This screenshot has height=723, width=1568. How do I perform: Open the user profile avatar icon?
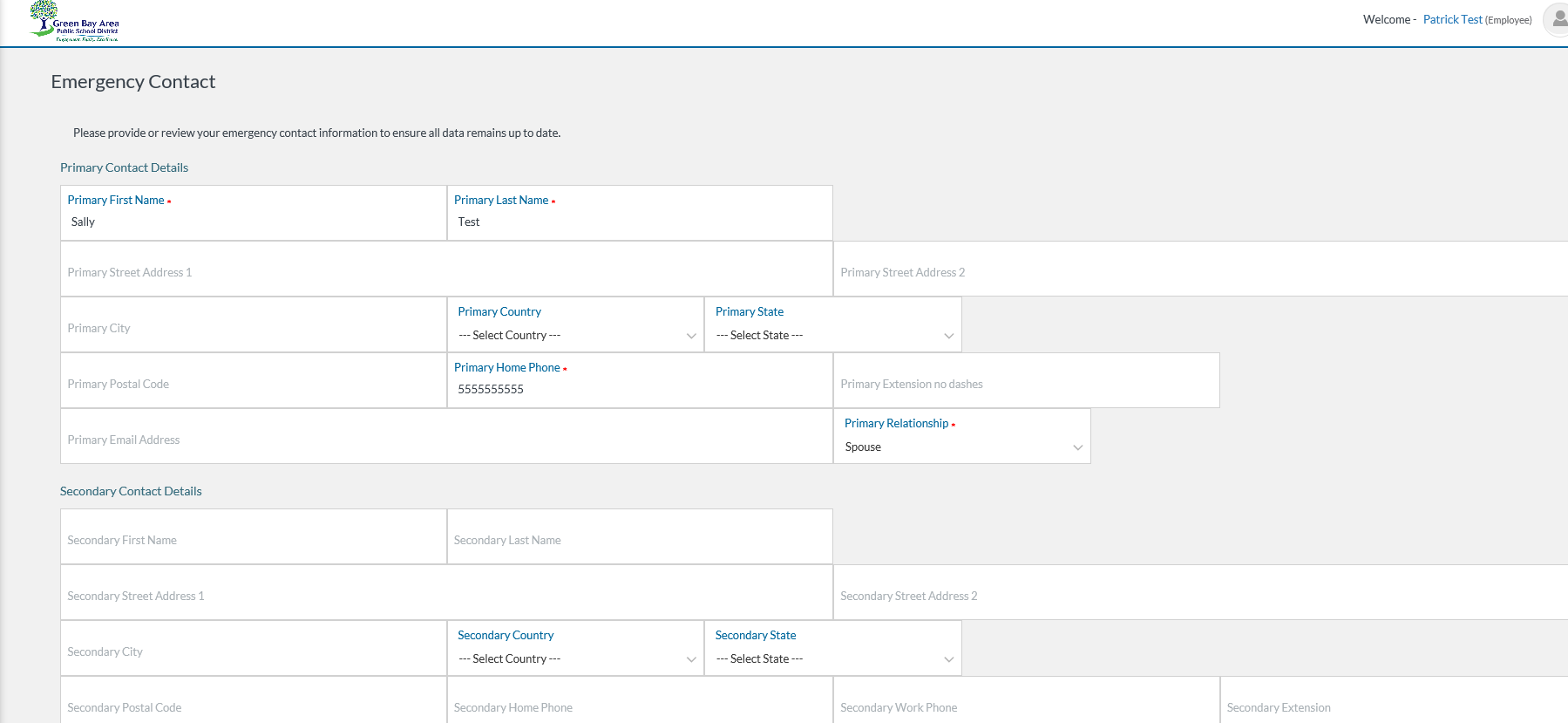point(1557,19)
